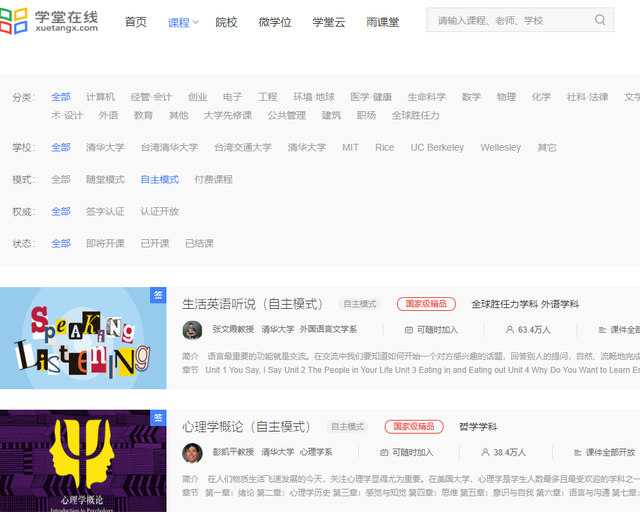Filter by the 数学 category
The width and height of the screenshot is (640, 514).
coord(471,97)
